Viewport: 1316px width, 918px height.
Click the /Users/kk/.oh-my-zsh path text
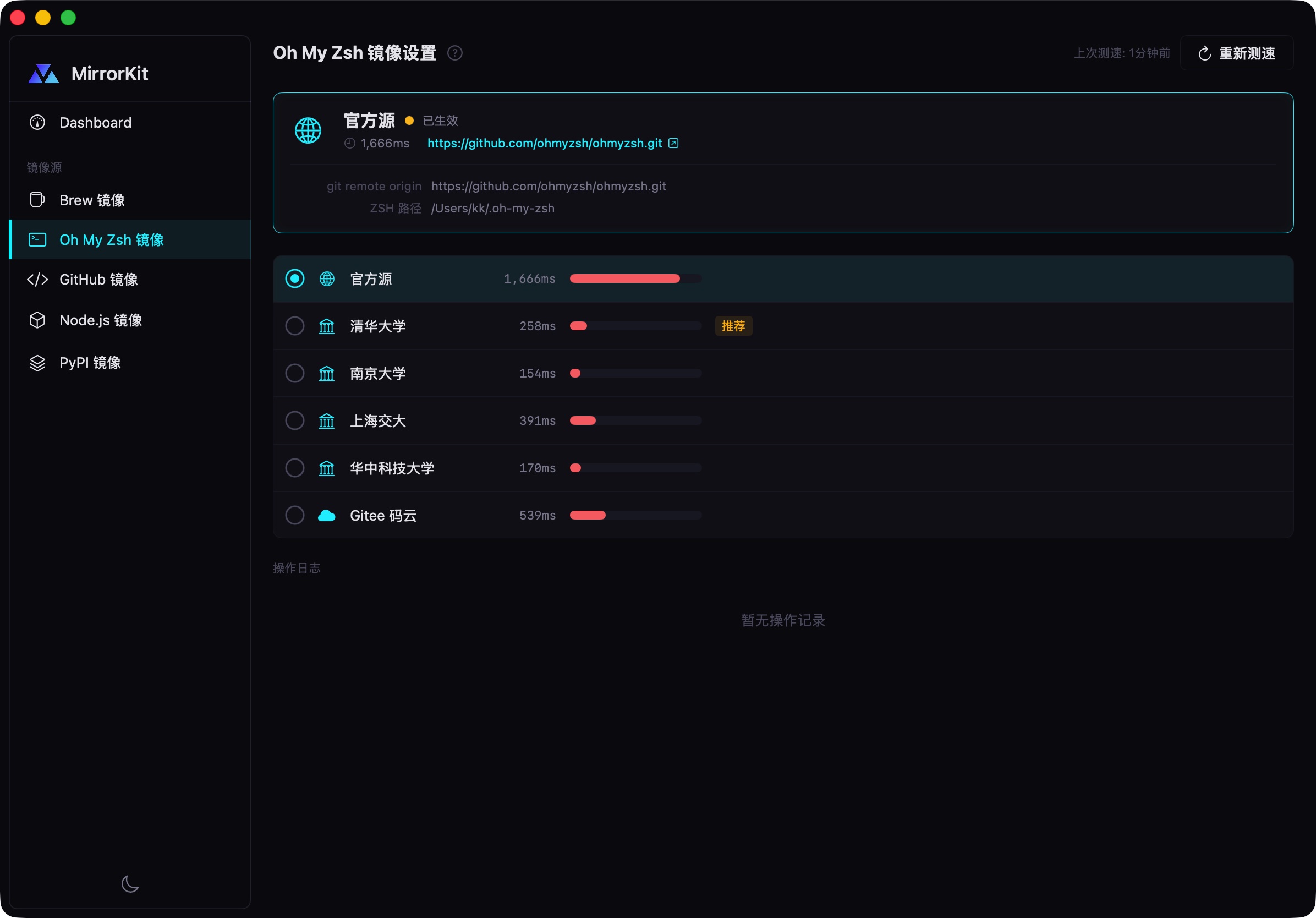493,208
